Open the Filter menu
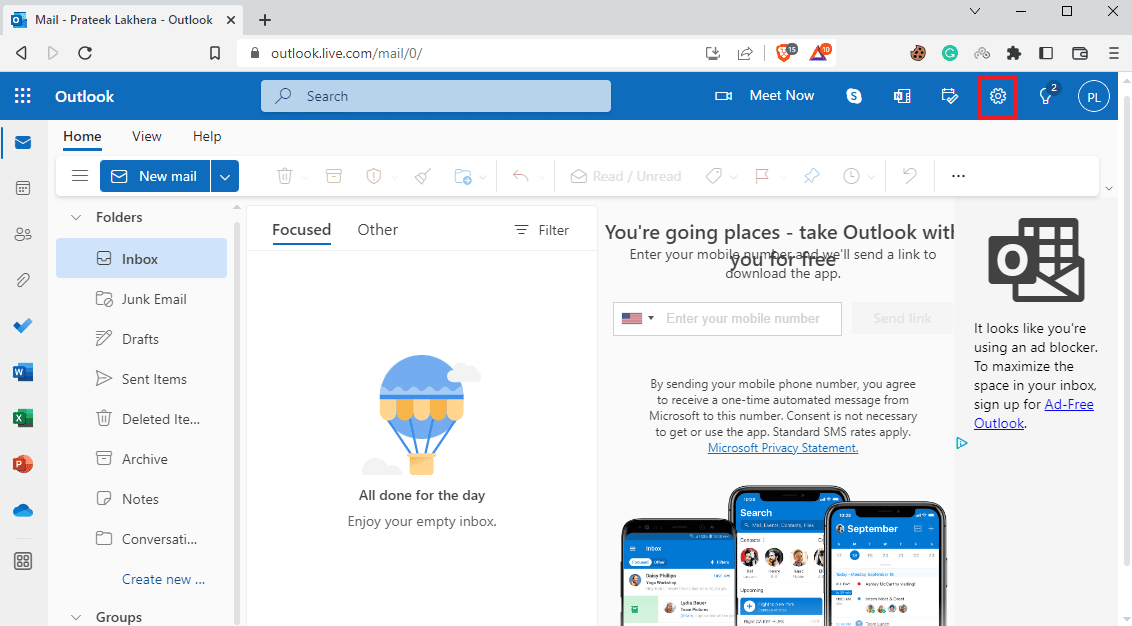The width and height of the screenshot is (1132, 626). tap(541, 230)
